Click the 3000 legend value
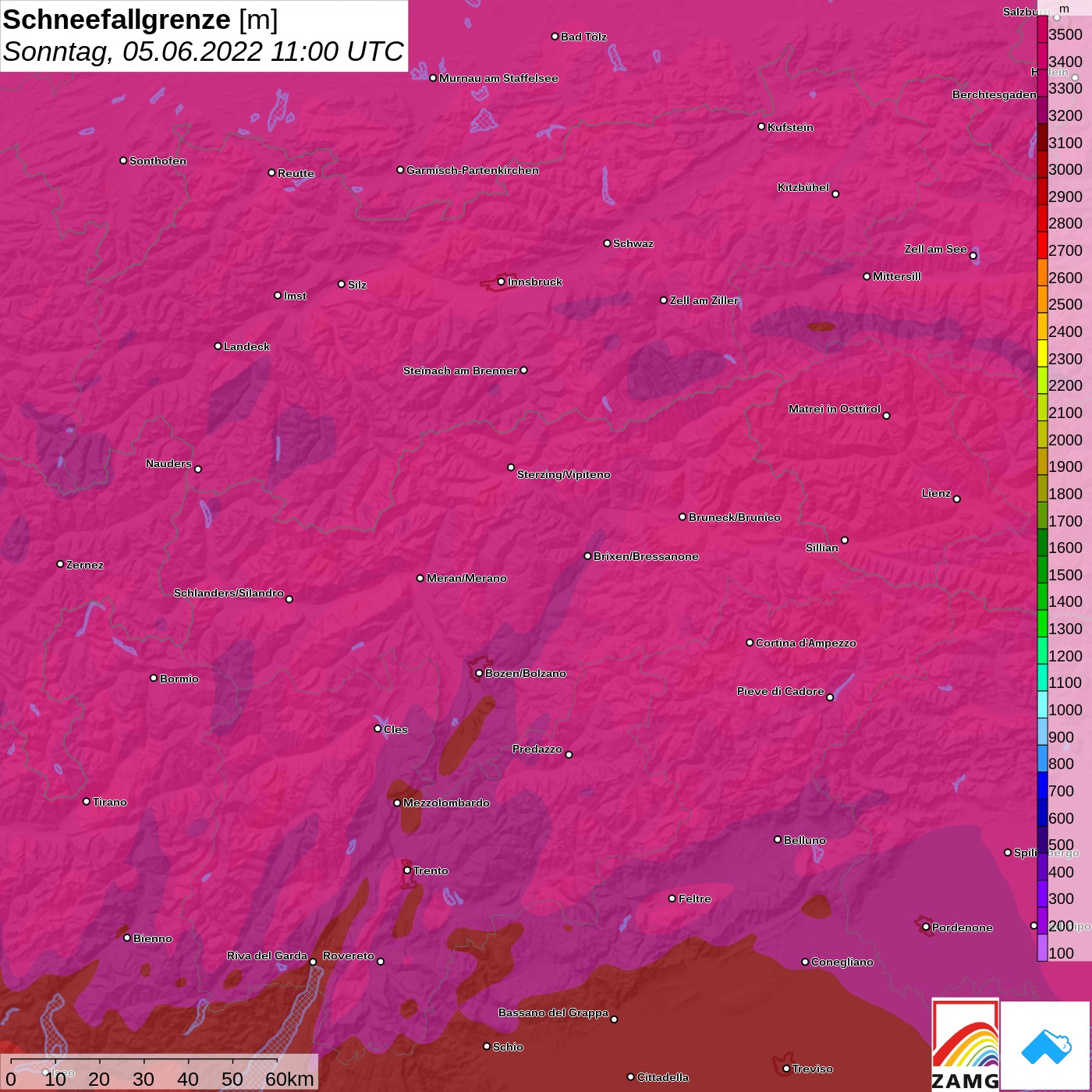1092x1092 pixels. pos(1065,169)
